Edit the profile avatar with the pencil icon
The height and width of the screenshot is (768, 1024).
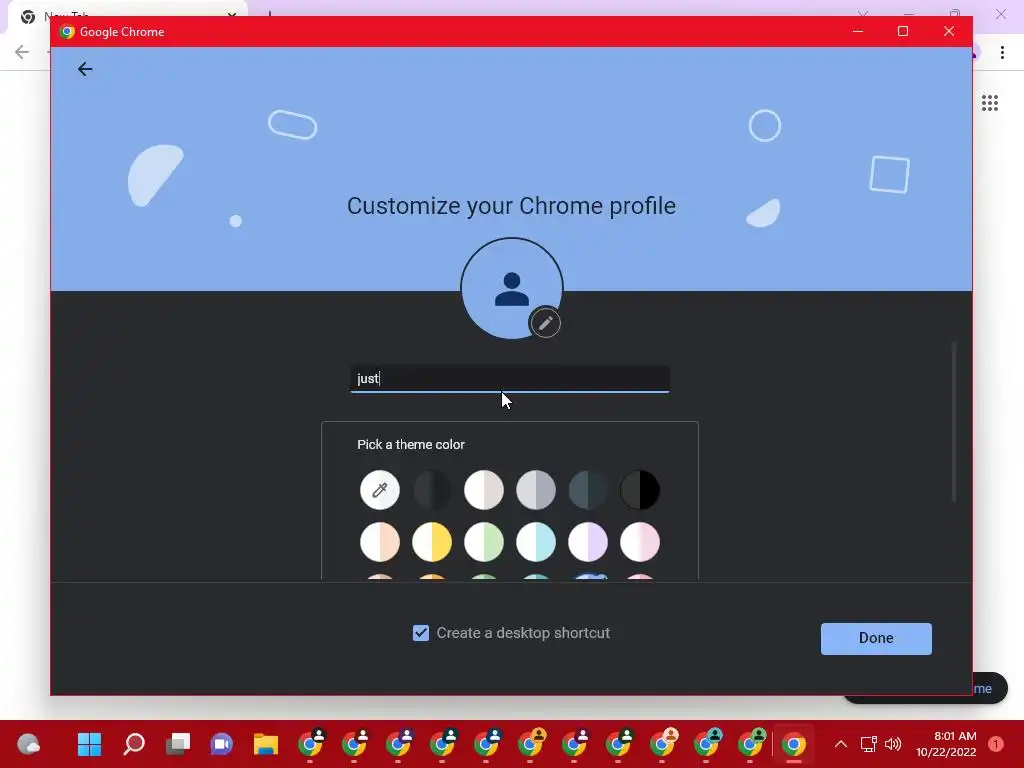545,323
